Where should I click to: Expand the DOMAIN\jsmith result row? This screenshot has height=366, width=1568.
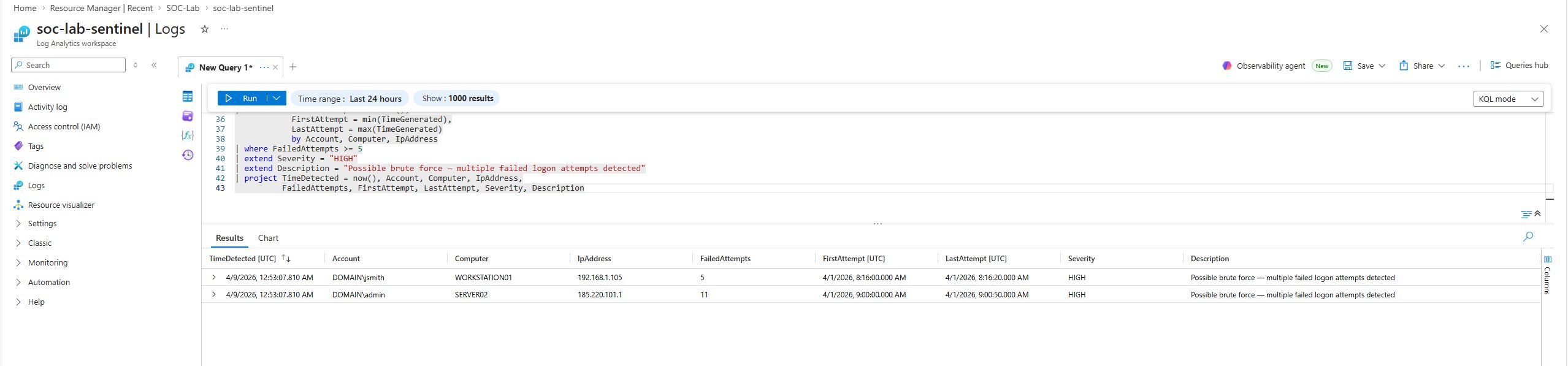[214, 277]
